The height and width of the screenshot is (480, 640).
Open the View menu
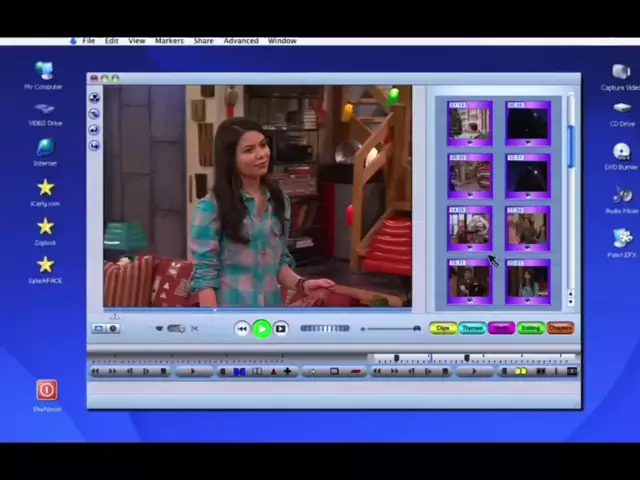(x=137, y=41)
